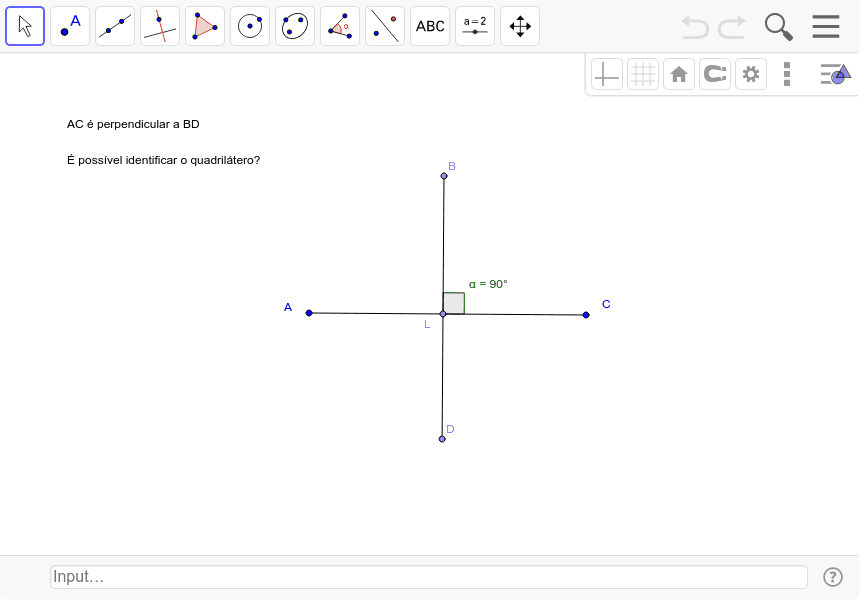860x600 pixels.
Task: Select the Move arrow tool
Action: 25,26
